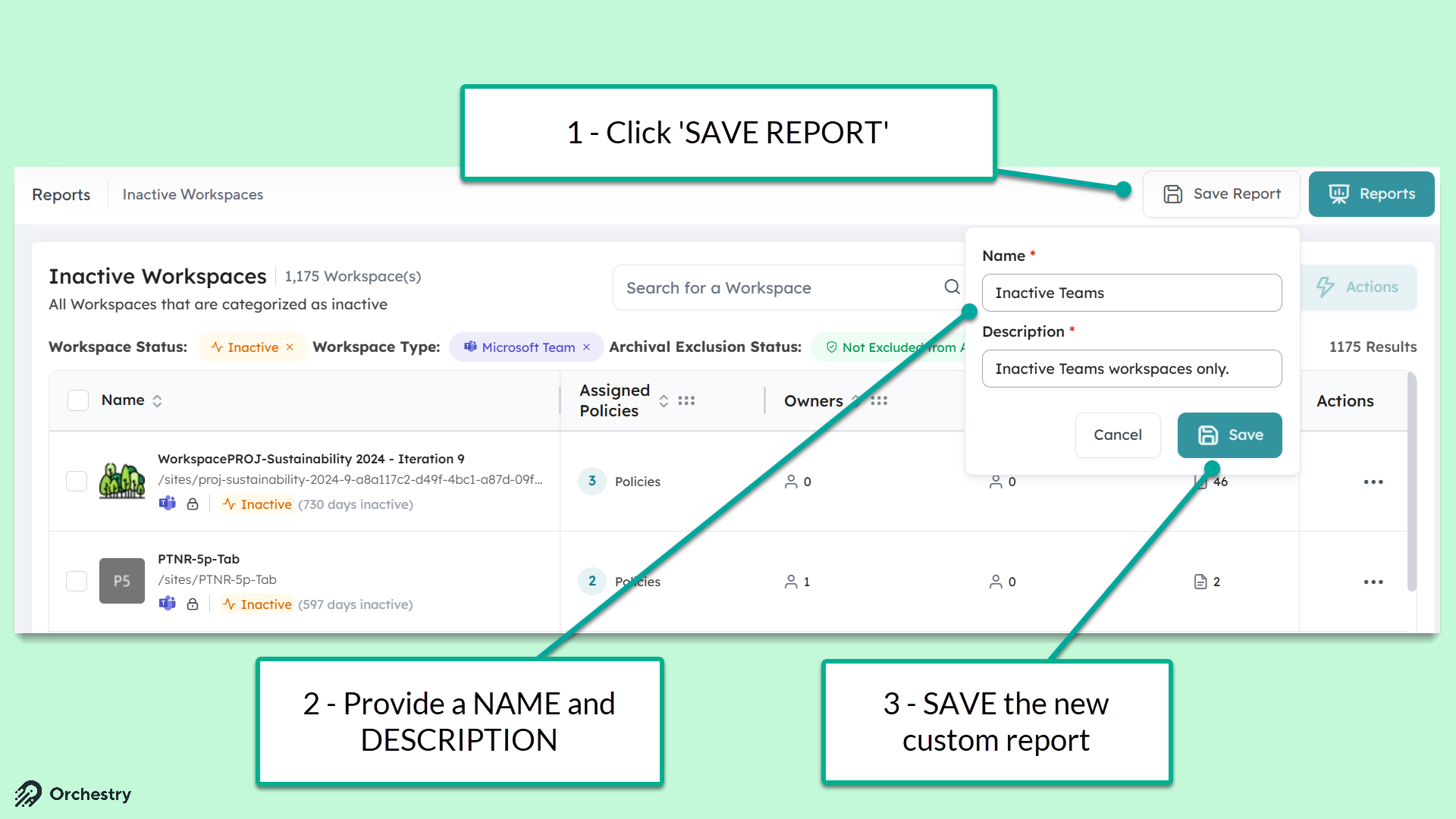1456x819 pixels.
Task: Toggle the select-all checkbox in Name header
Action: pyautogui.click(x=78, y=400)
